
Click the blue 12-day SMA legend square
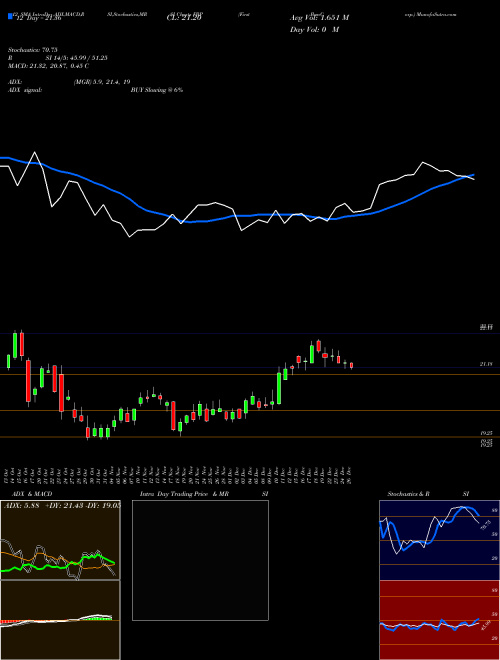click(10, 17)
